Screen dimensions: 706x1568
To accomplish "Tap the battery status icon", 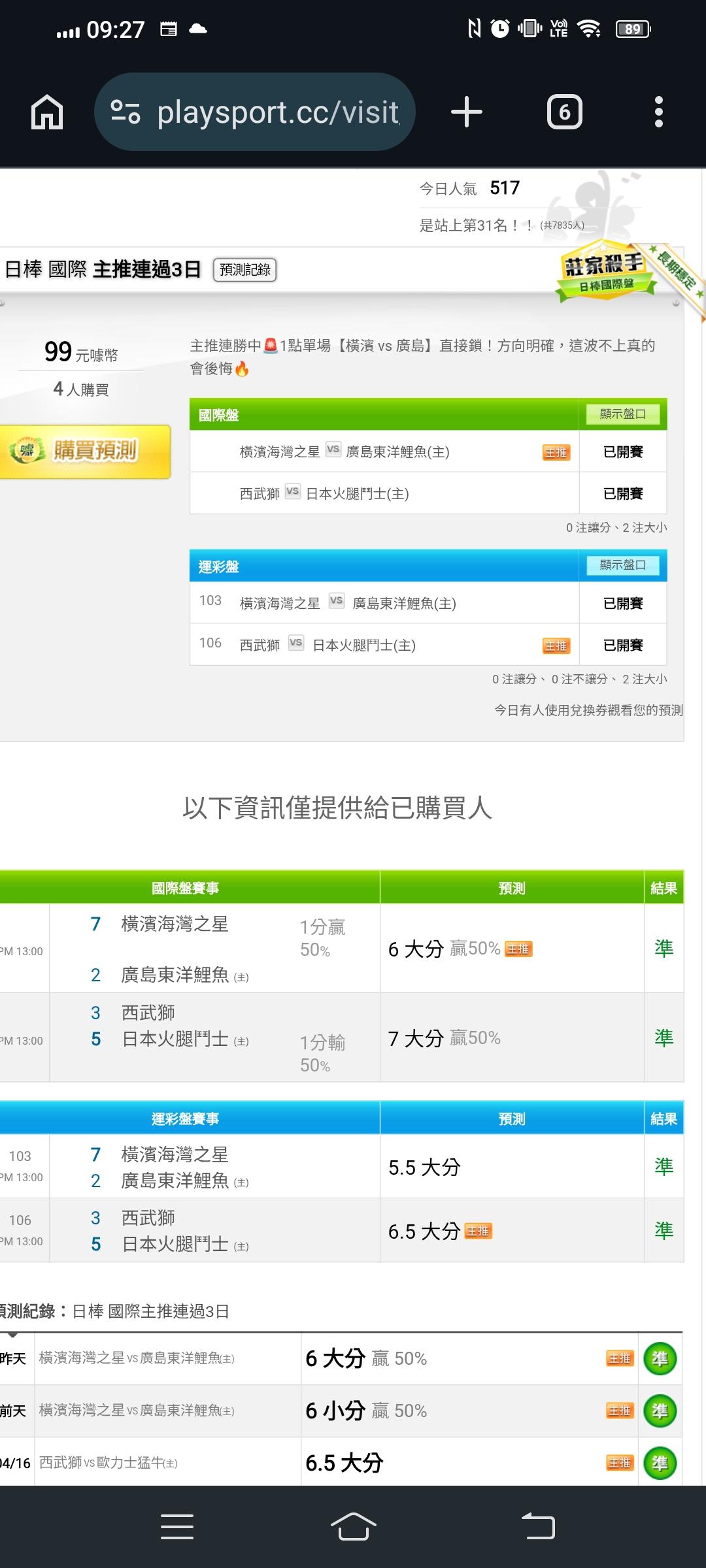I will coord(633,29).
